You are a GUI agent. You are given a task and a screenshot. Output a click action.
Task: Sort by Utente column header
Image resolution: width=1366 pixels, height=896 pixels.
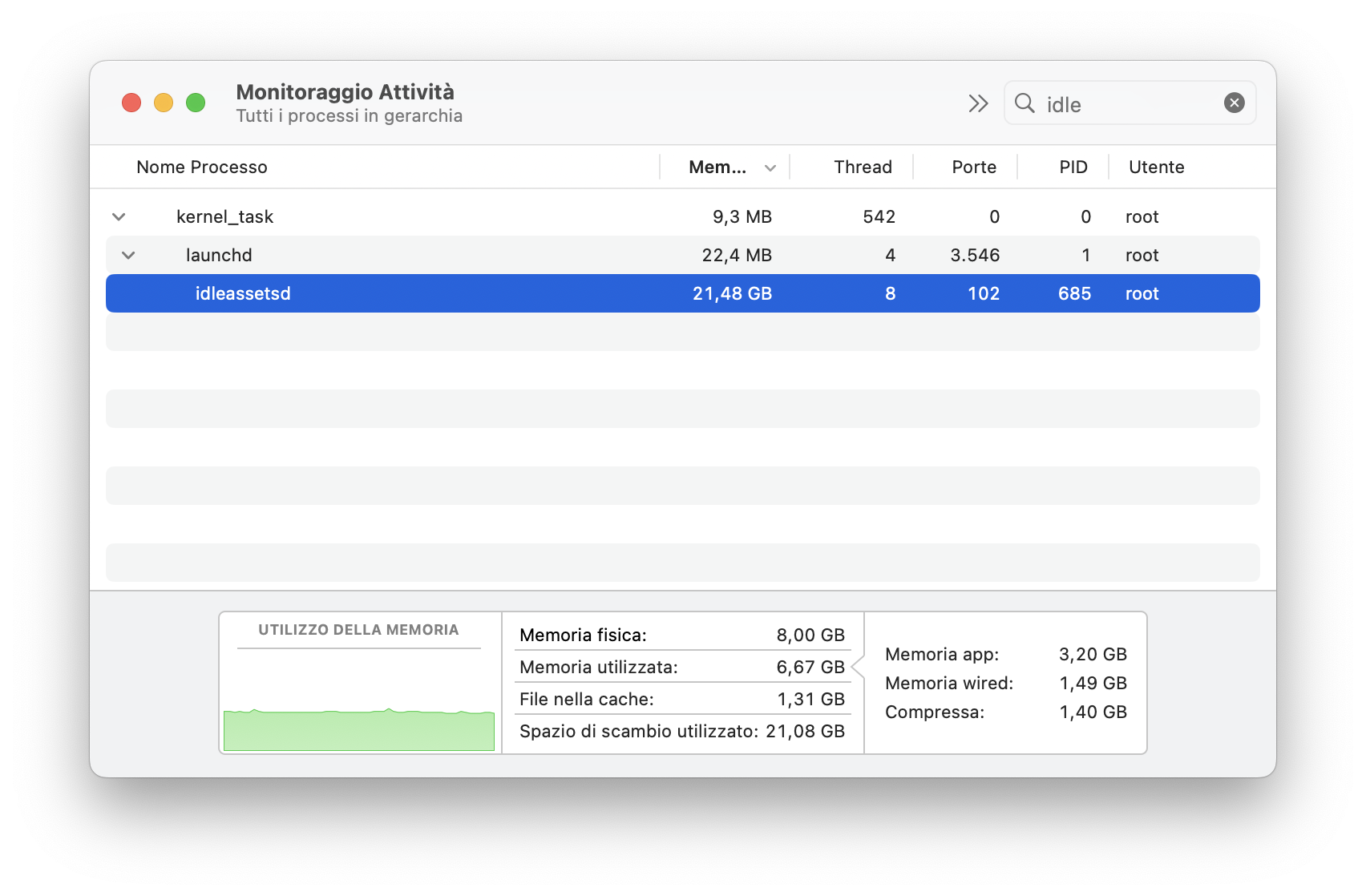[1156, 167]
